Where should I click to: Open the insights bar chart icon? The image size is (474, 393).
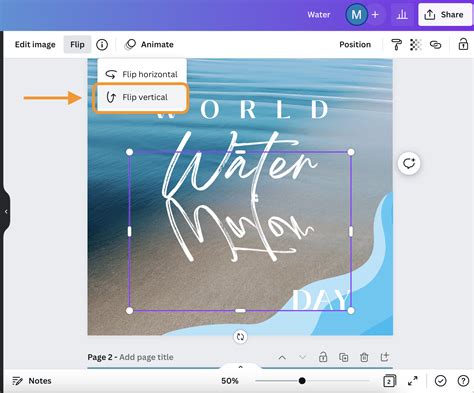coord(402,15)
